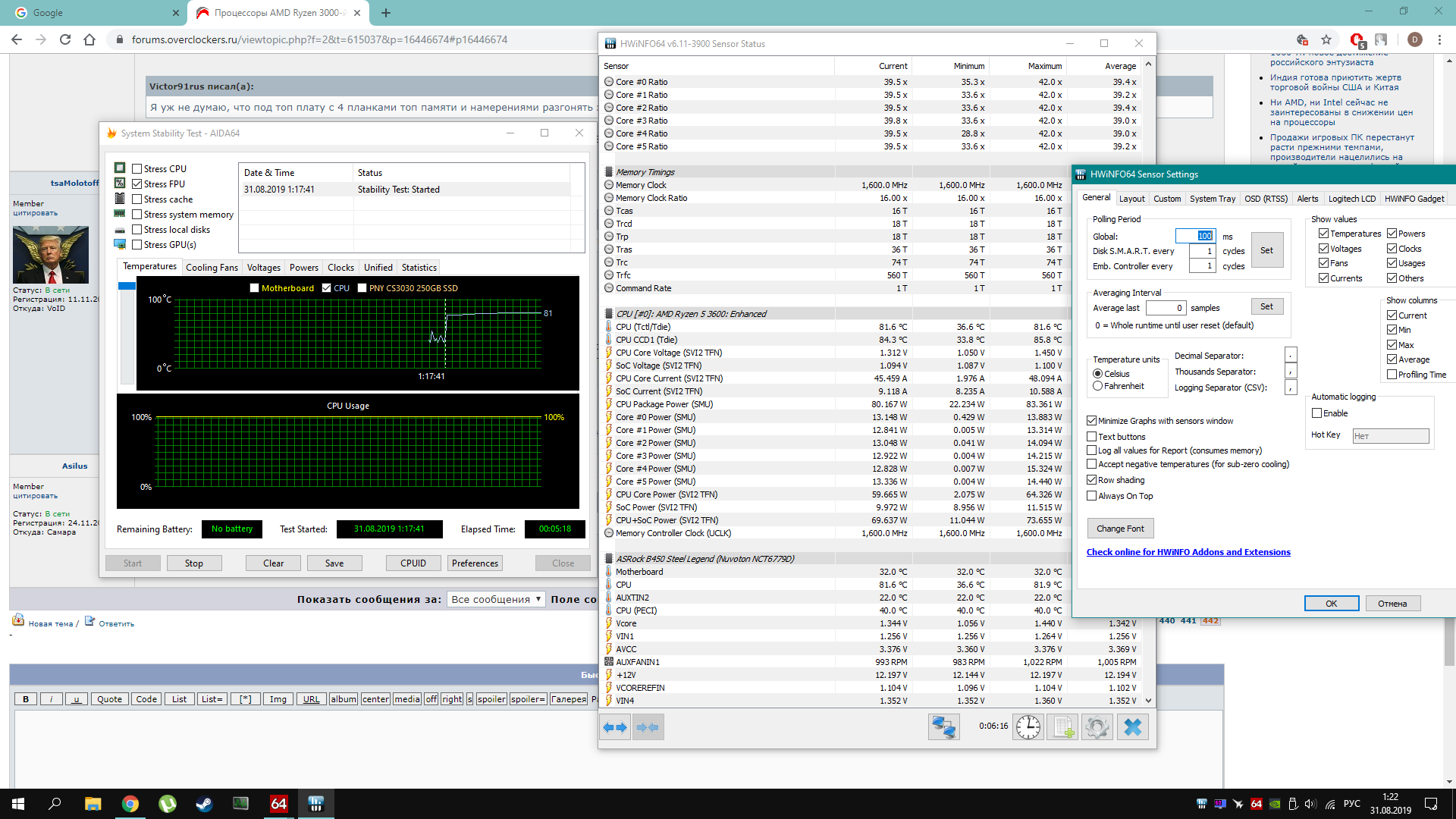Enable the Stress CPU checkbox
Image resolution: width=1456 pixels, height=819 pixels.
pos(137,169)
